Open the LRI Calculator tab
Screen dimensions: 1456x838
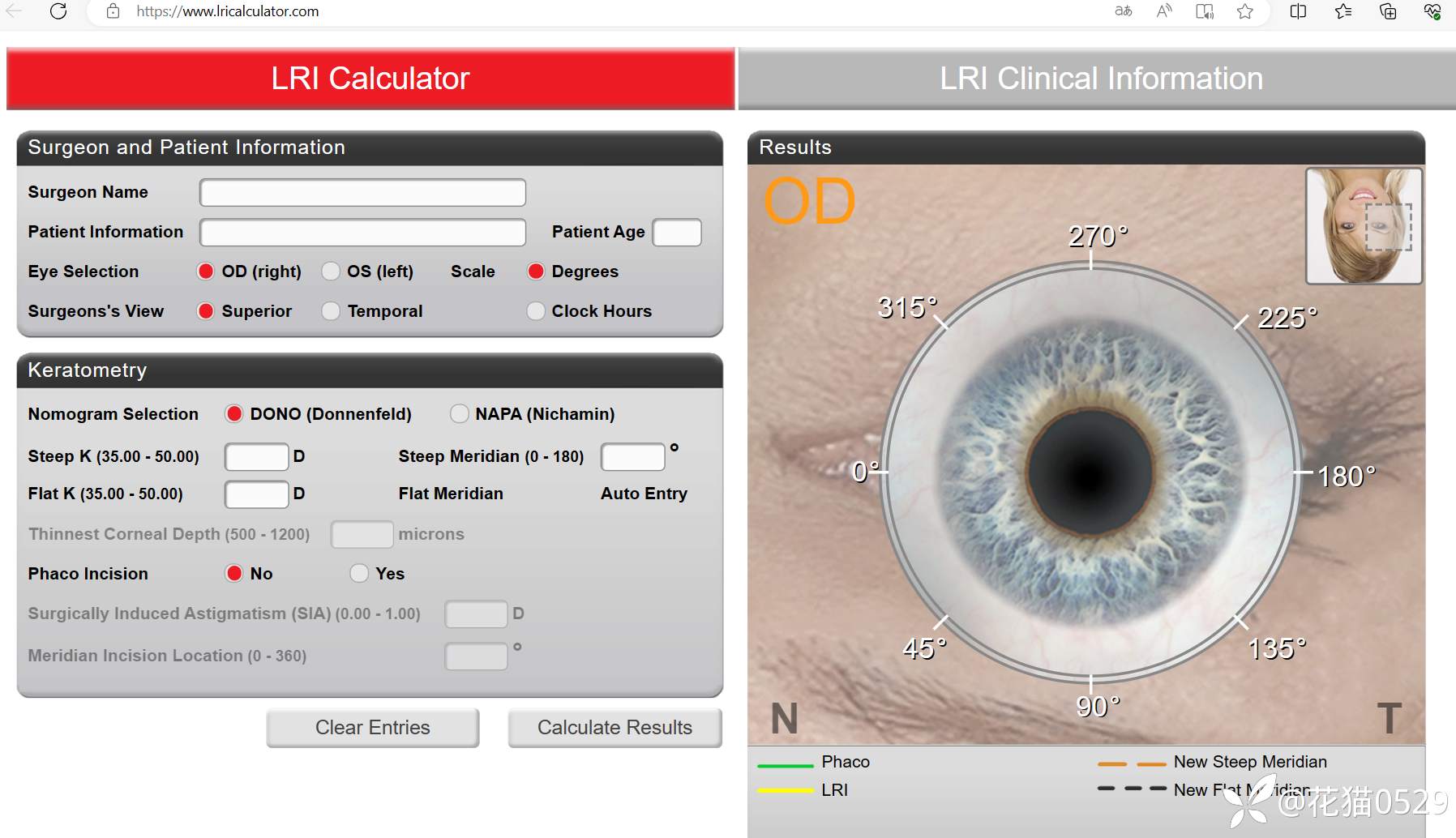tap(370, 79)
